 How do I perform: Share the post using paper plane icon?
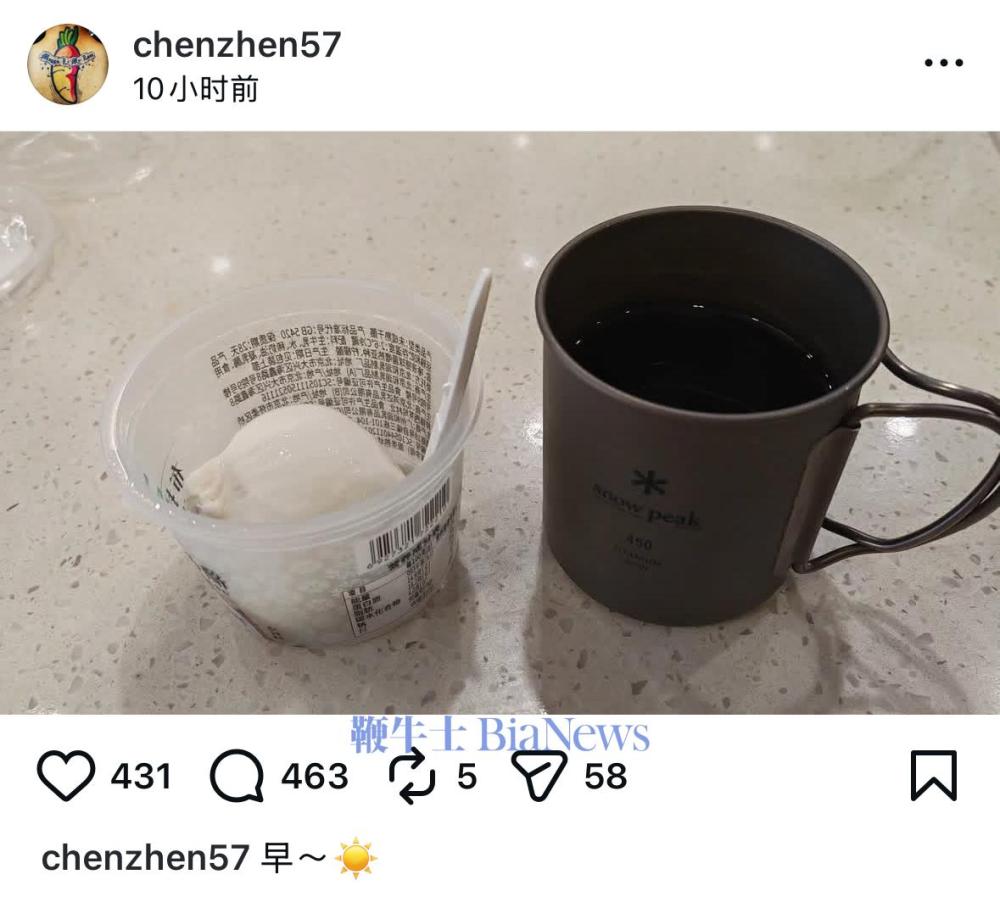coord(540,776)
